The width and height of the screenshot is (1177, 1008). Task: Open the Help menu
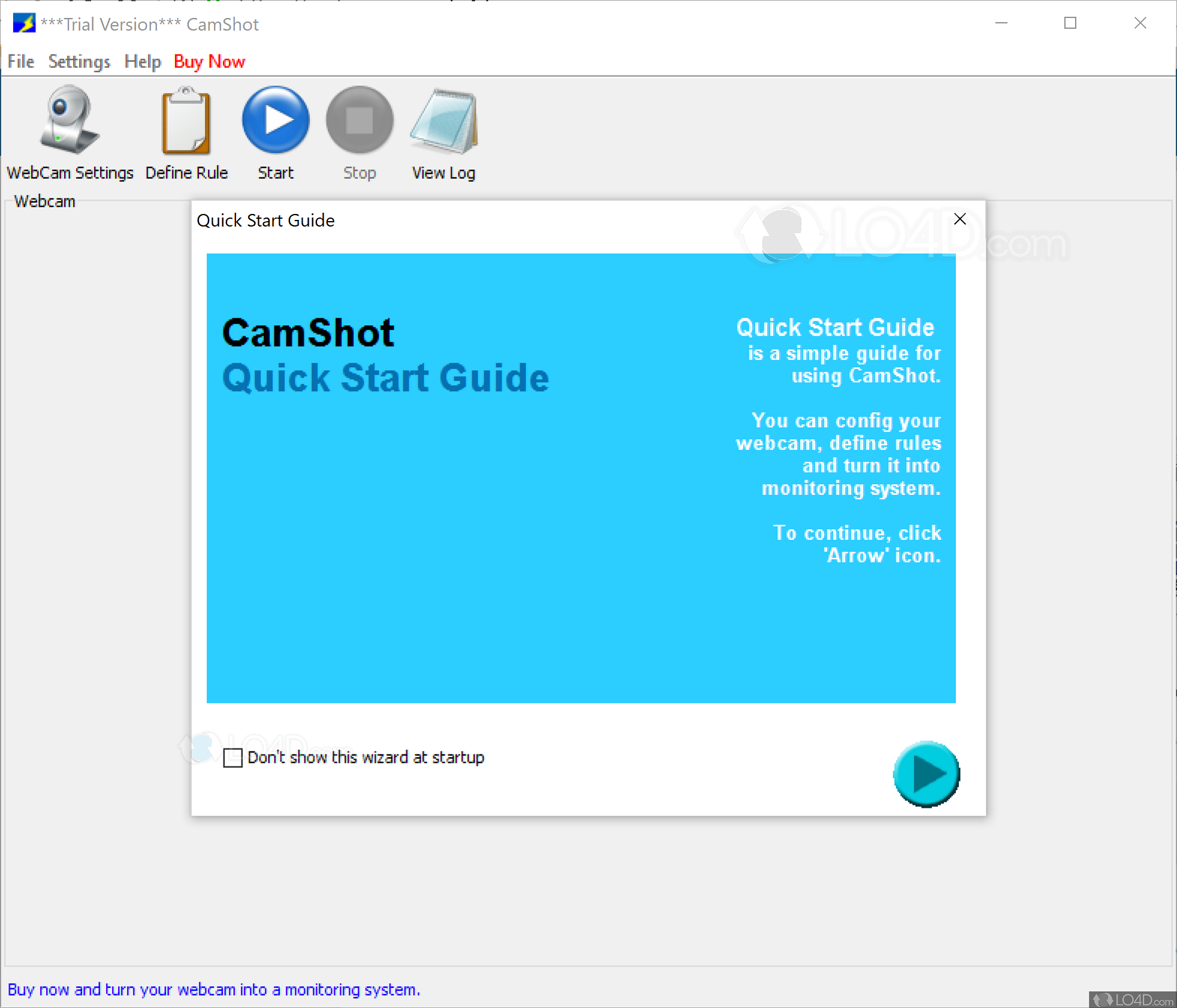(143, 61)
